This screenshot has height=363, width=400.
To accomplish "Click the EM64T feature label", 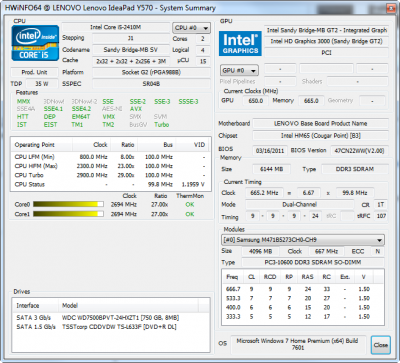I will [x=81, y=117].
